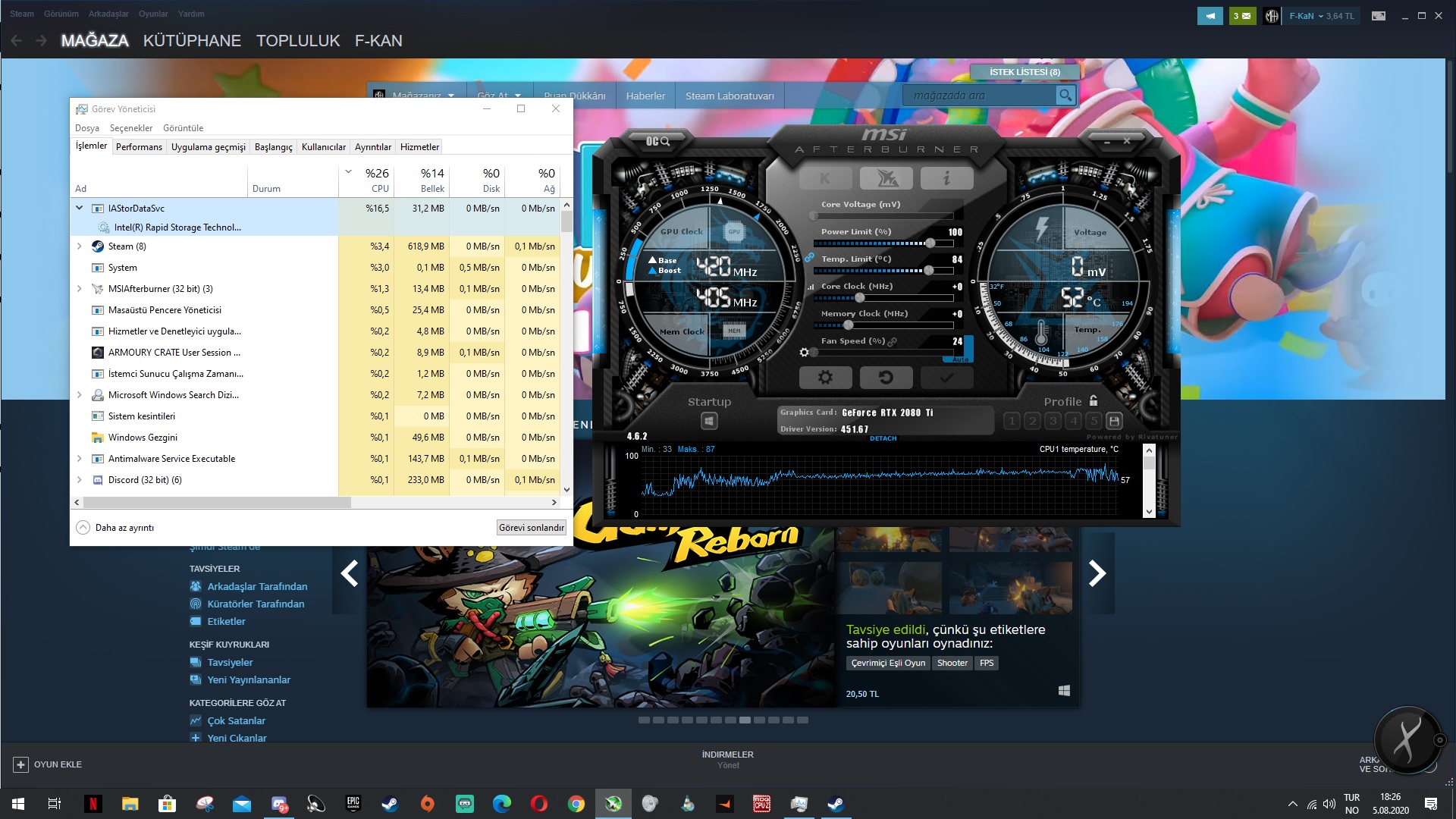Click Afterburner graph scroll down arrow
The height and width of the screenshot is (819, 1456).
1149,512
